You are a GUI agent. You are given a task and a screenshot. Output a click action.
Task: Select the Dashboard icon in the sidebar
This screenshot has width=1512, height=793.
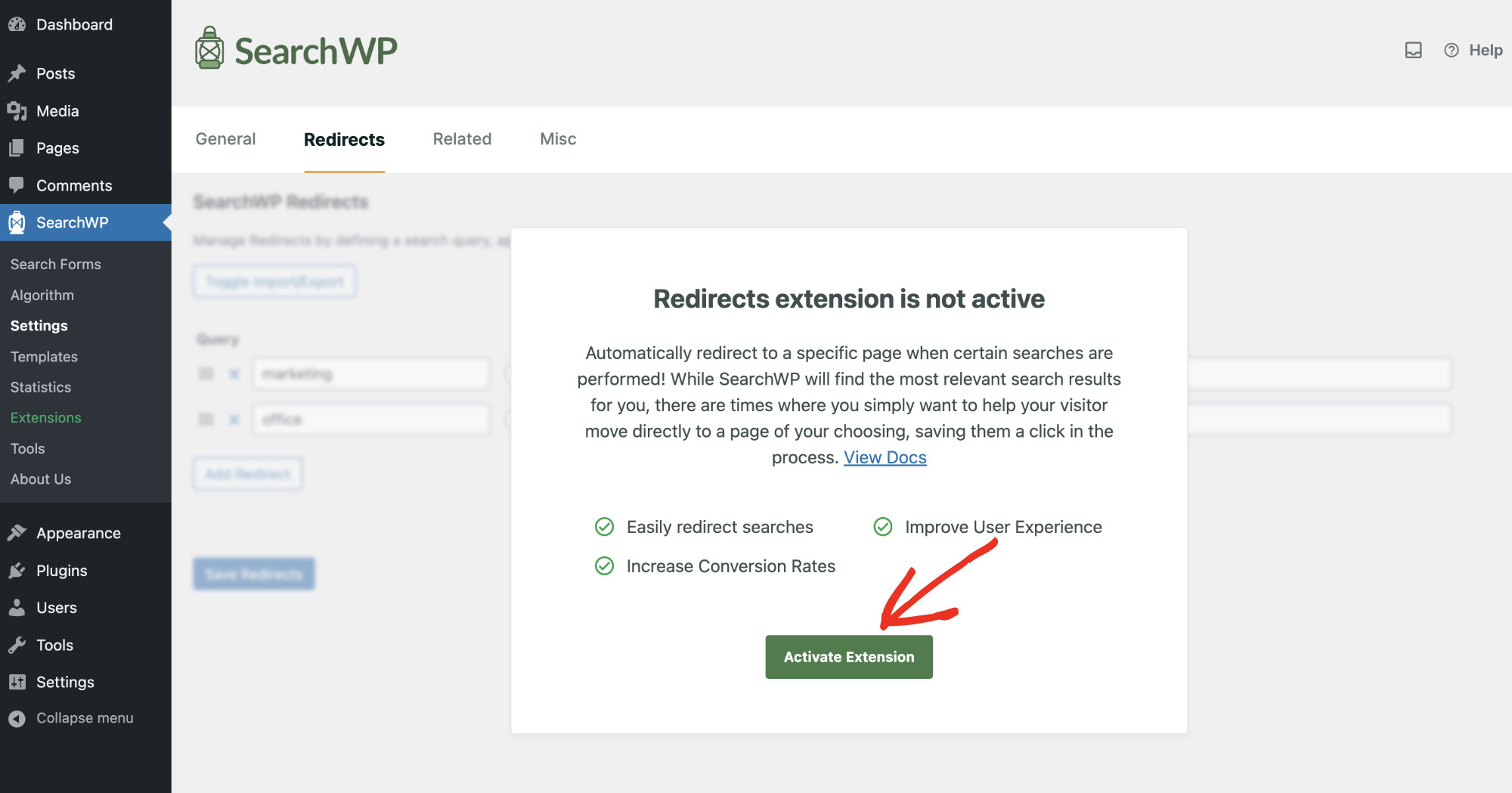[17, 24]
